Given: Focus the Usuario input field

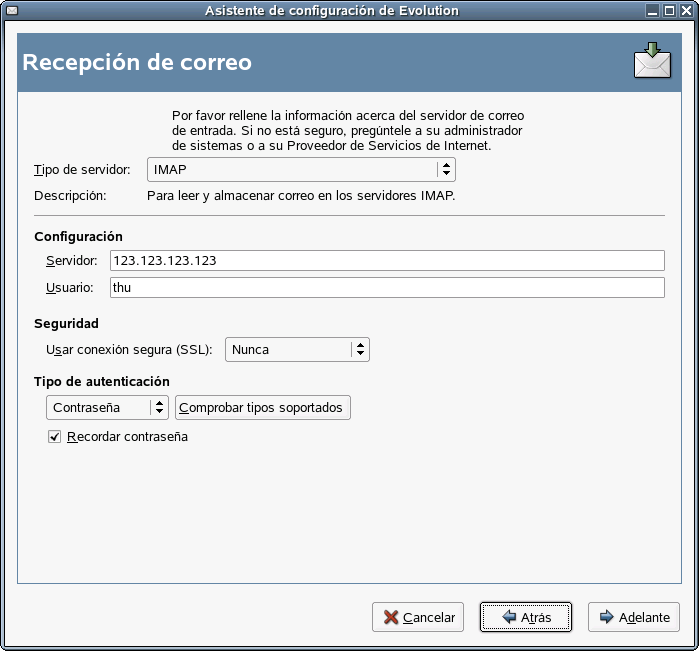Looking at the screenshot, I should click(x=387, y=288).
